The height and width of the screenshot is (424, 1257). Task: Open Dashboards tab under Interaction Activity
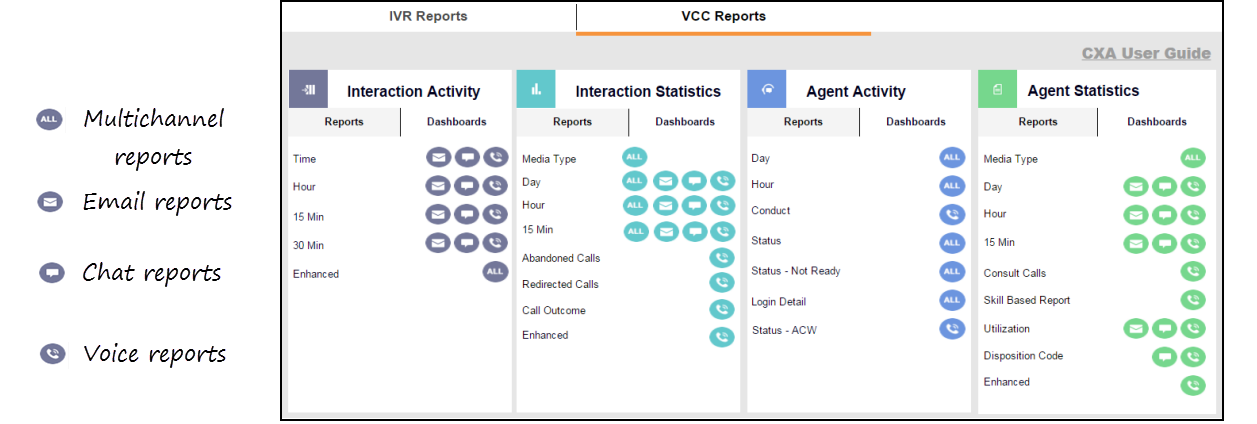456,122
